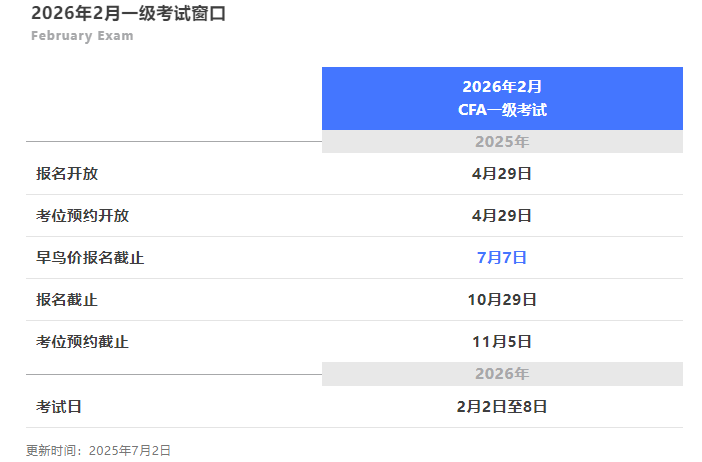Select the 2025年 gray section bar
The height and width of the screenshot is (462, 702).
(x=502, y=141)
